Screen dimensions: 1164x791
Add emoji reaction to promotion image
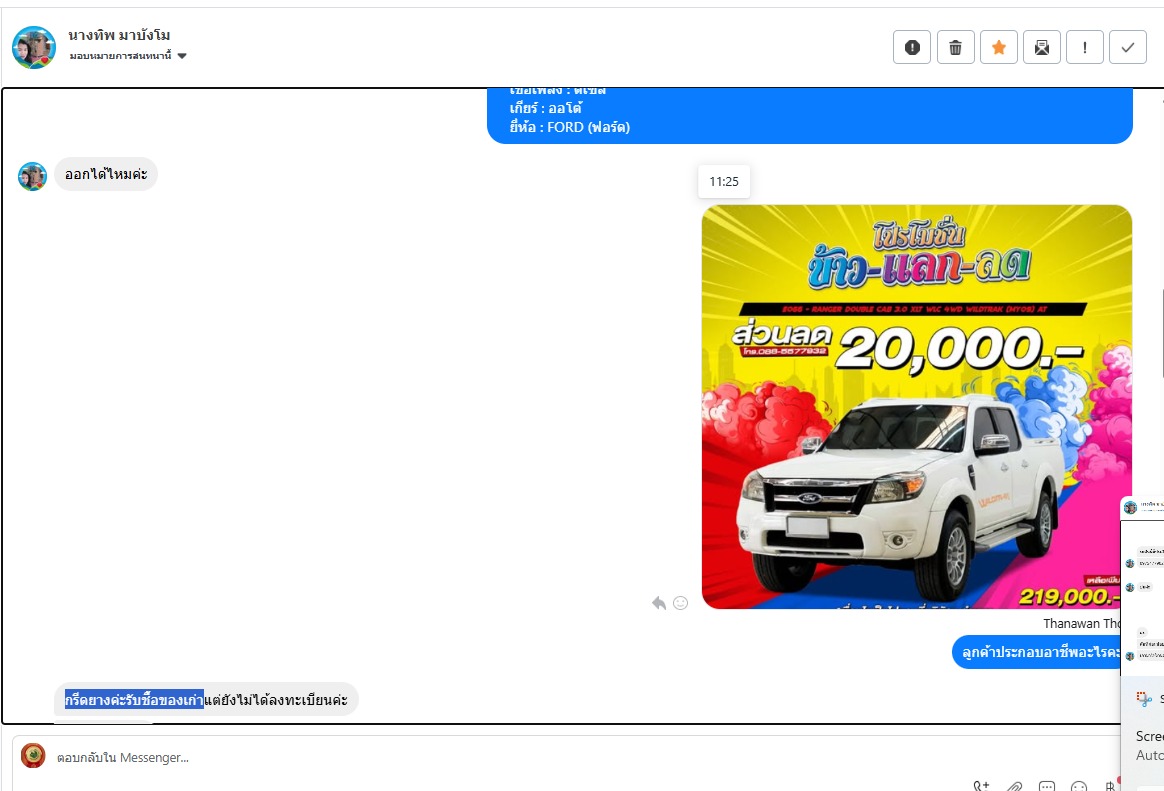click(681, 603)
